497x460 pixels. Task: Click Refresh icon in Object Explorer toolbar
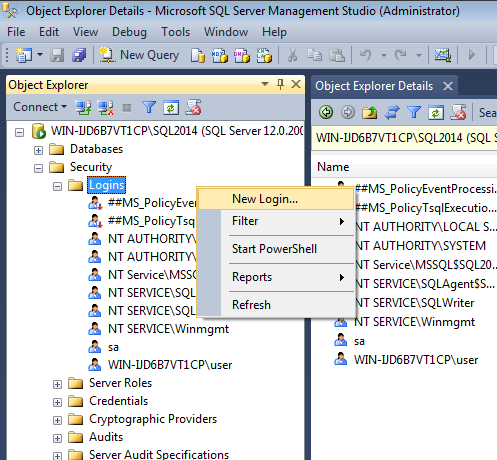pyautogui.click(x=171, y=108)
